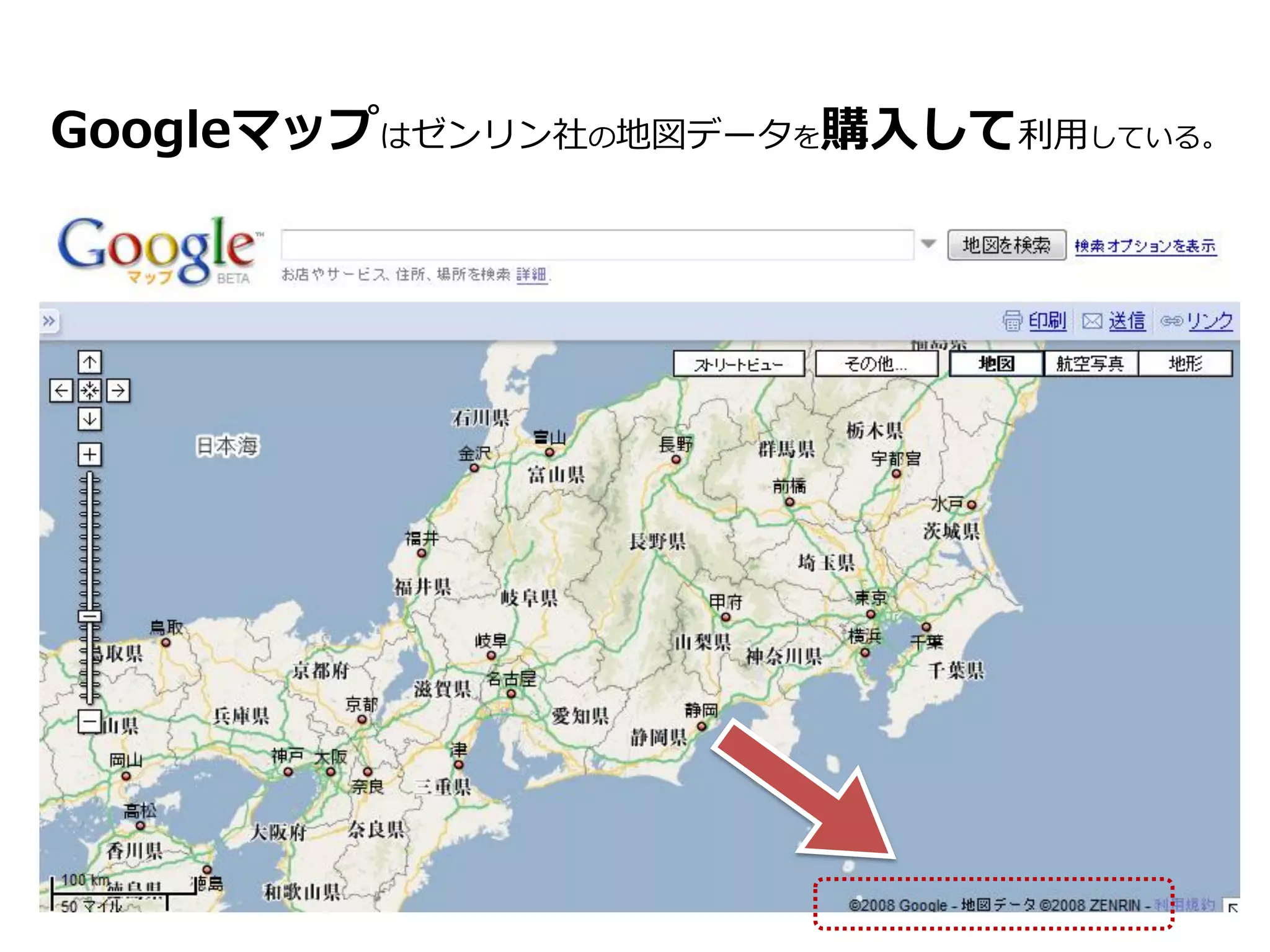1270x952 pixels.
Task: Switch to 地形 terrain view
Action: coord(1185,364)
